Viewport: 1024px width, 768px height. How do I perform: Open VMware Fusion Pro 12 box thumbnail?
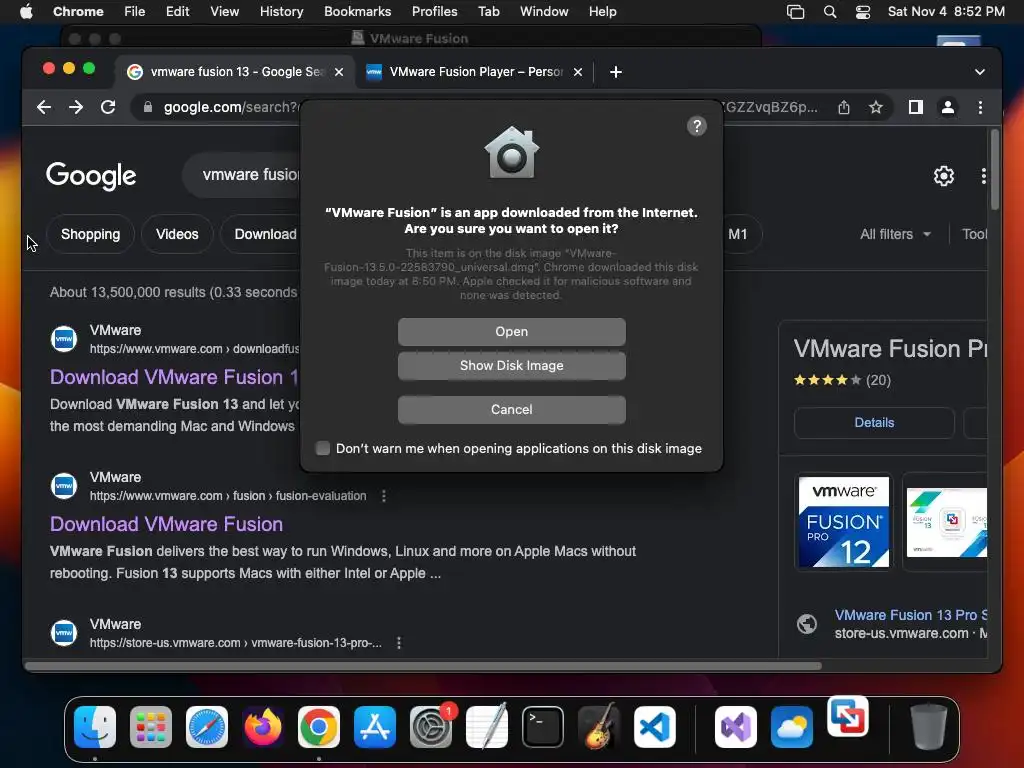coord(843,522)
